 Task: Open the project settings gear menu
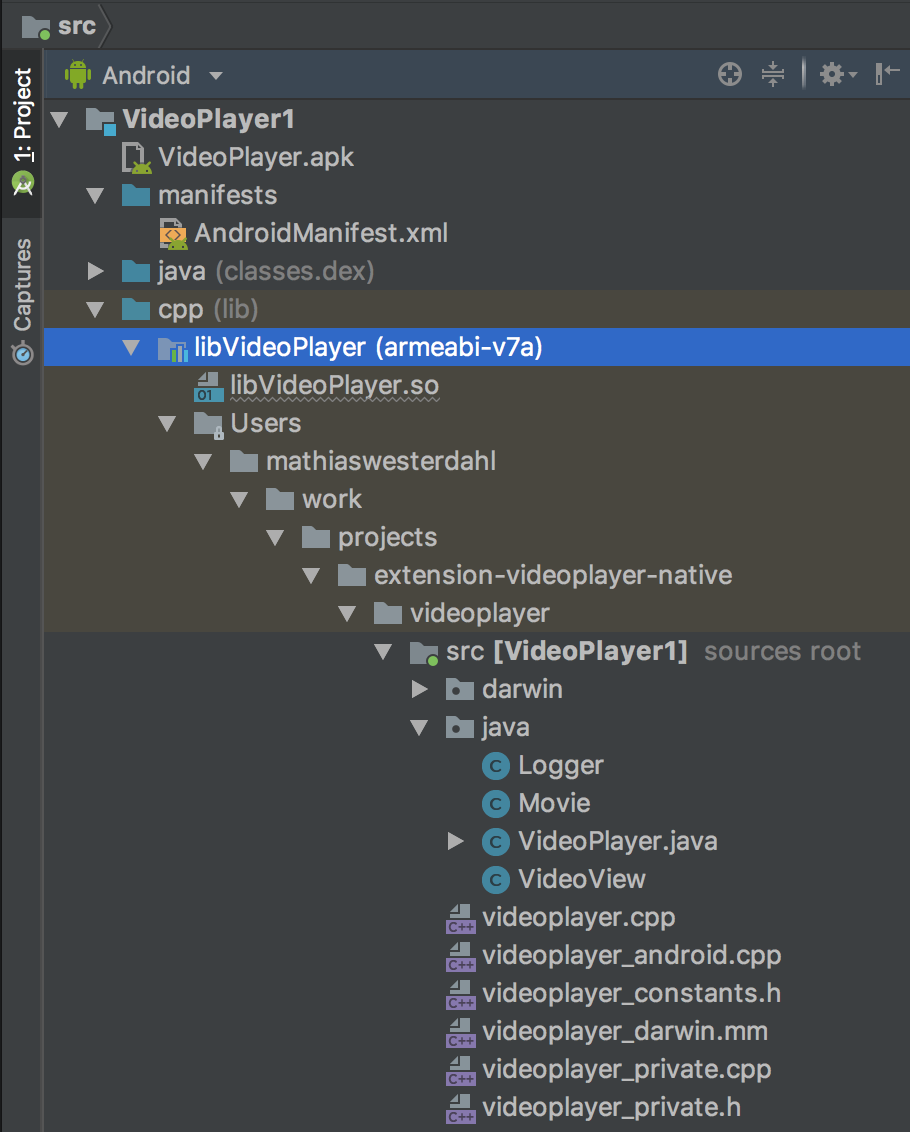click(x=836, y=74)
